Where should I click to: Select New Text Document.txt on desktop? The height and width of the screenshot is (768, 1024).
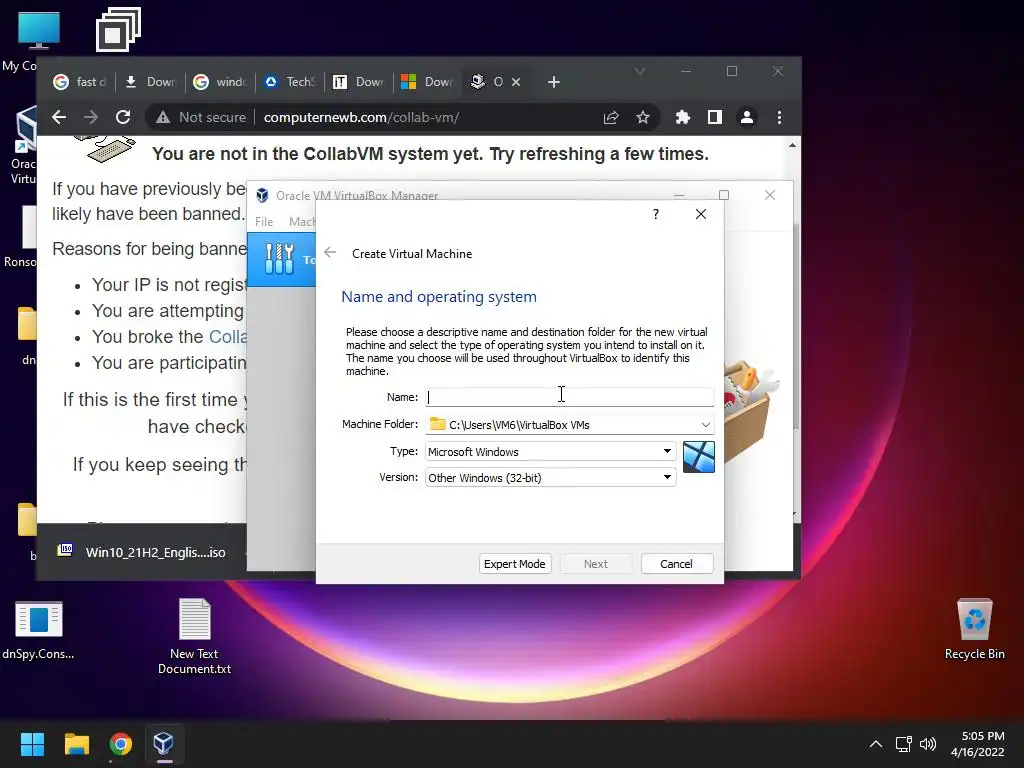pyautogui.click(x=195, y=635)
